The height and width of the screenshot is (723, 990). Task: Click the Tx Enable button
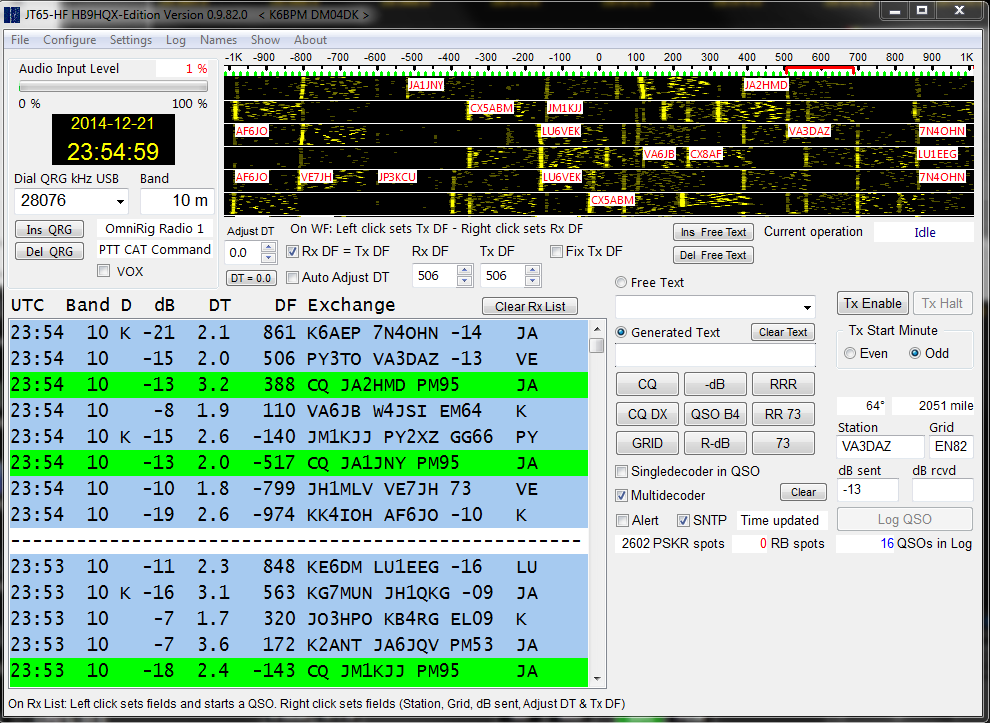coord(873,303)
